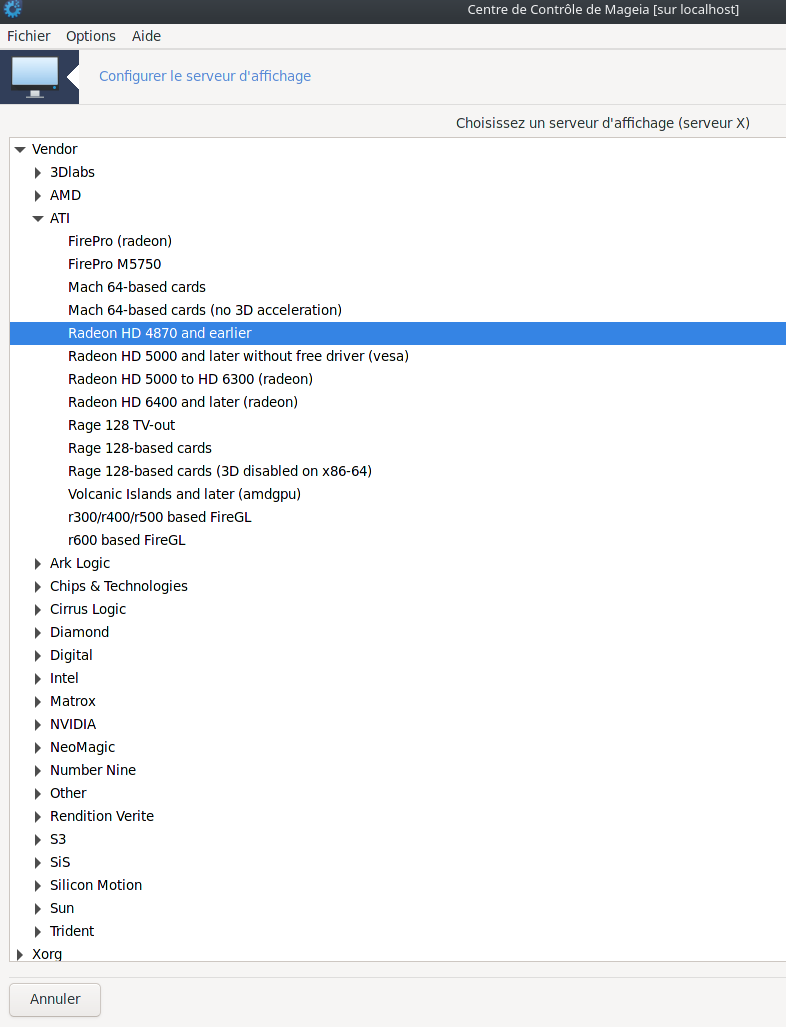The height and width of the screenshot is (1027, 786).
Task: Click the Annuler button
Action: pos(55,999)
